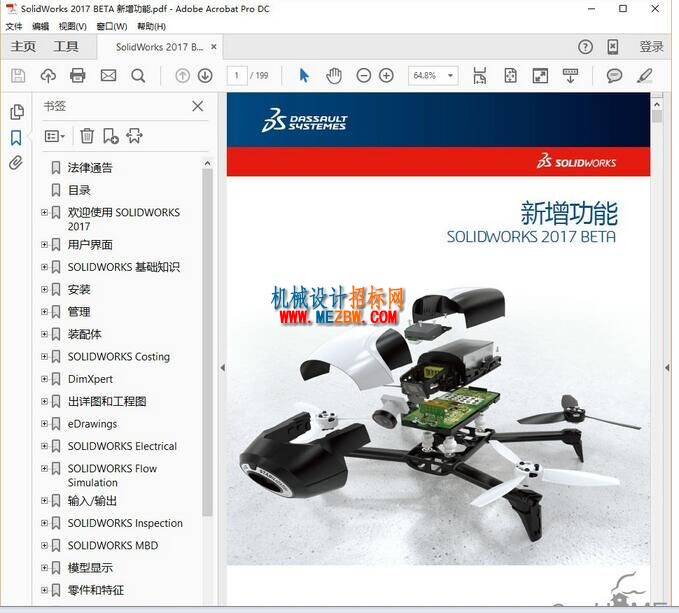This screenshot has height=613, width=679.
Task: Zoom out with the minus circle icon
Action: pos(364,76)
